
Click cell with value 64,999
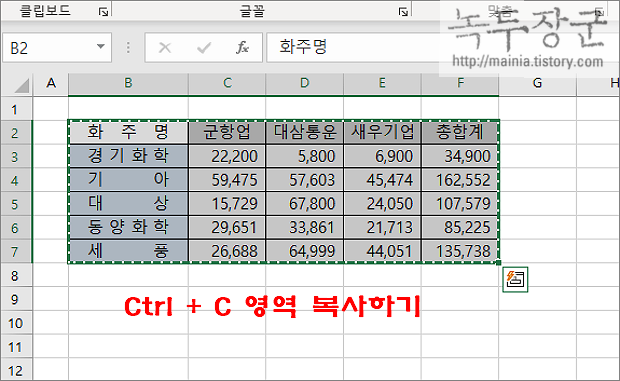(304, 251)
